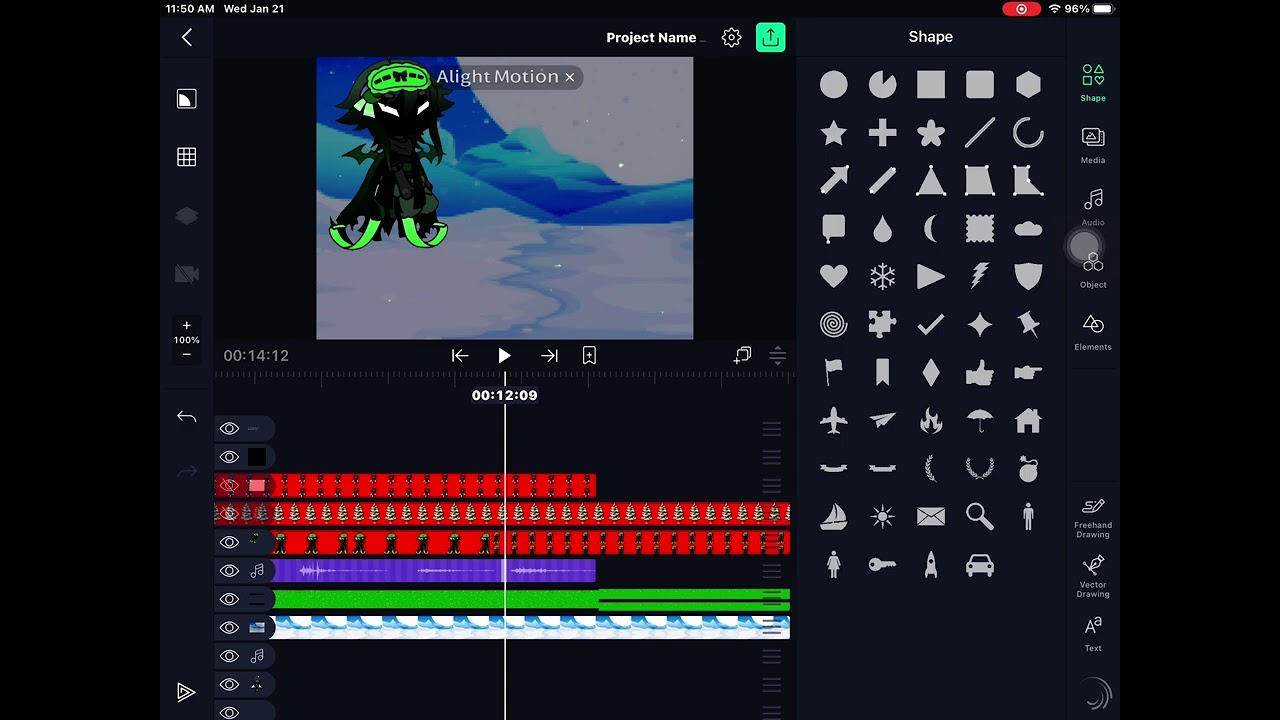Add the rocket shape

pyautogui.click(x=931, y=565)
